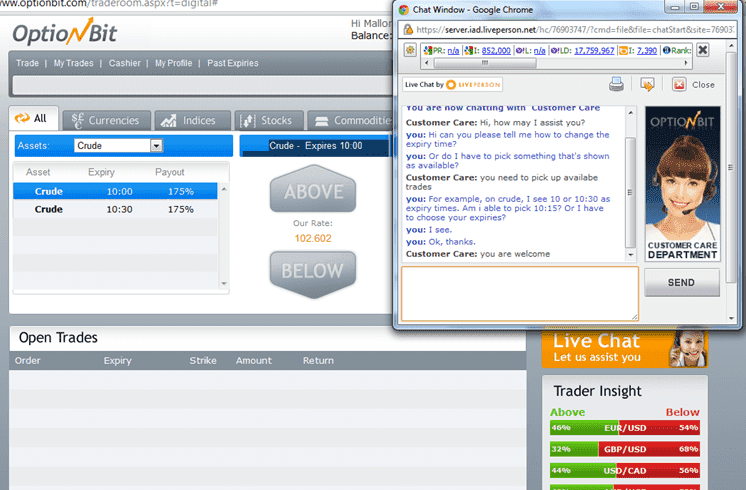Viewport: 746px width, 490px height.
Task: Click the Assets dropdown arrow
Action: (x=156, y=146)
